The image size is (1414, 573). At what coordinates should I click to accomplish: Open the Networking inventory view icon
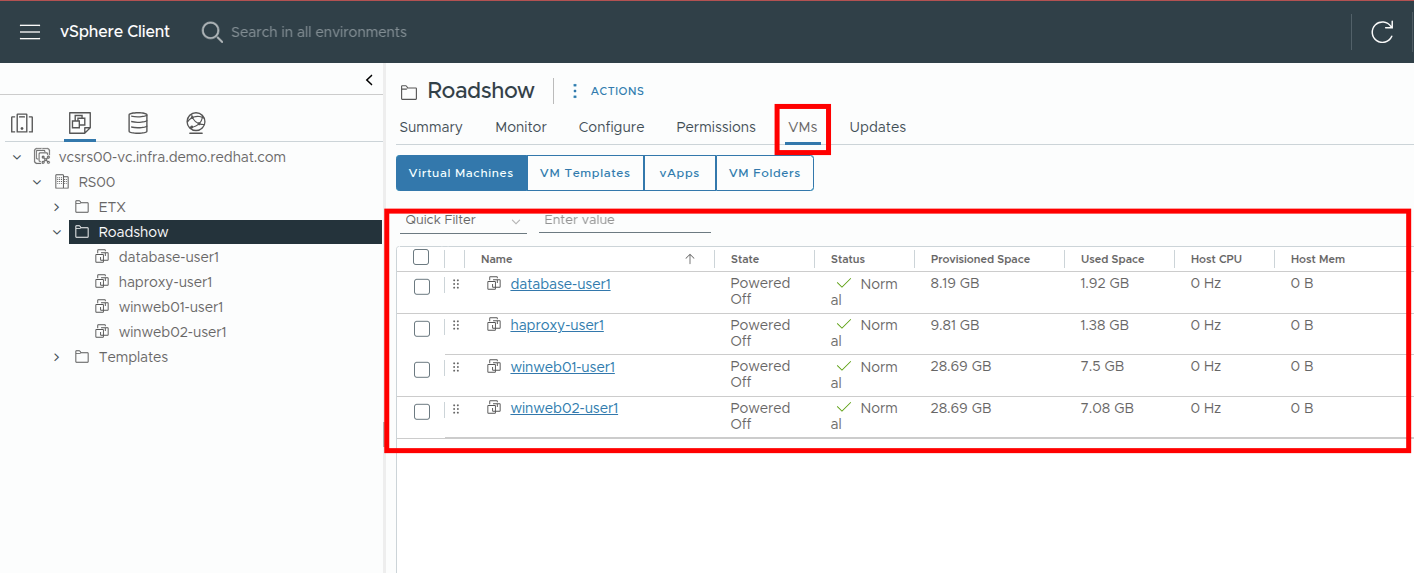click(196, 123)
